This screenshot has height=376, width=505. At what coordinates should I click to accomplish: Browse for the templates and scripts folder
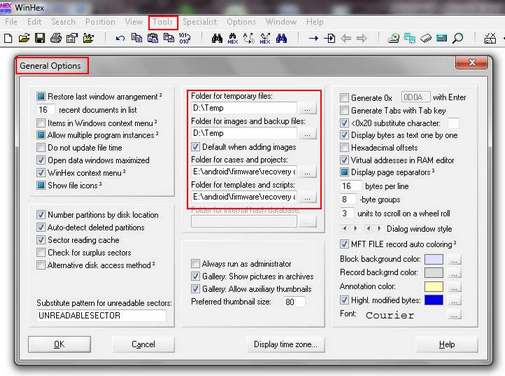tap(308, 198)
